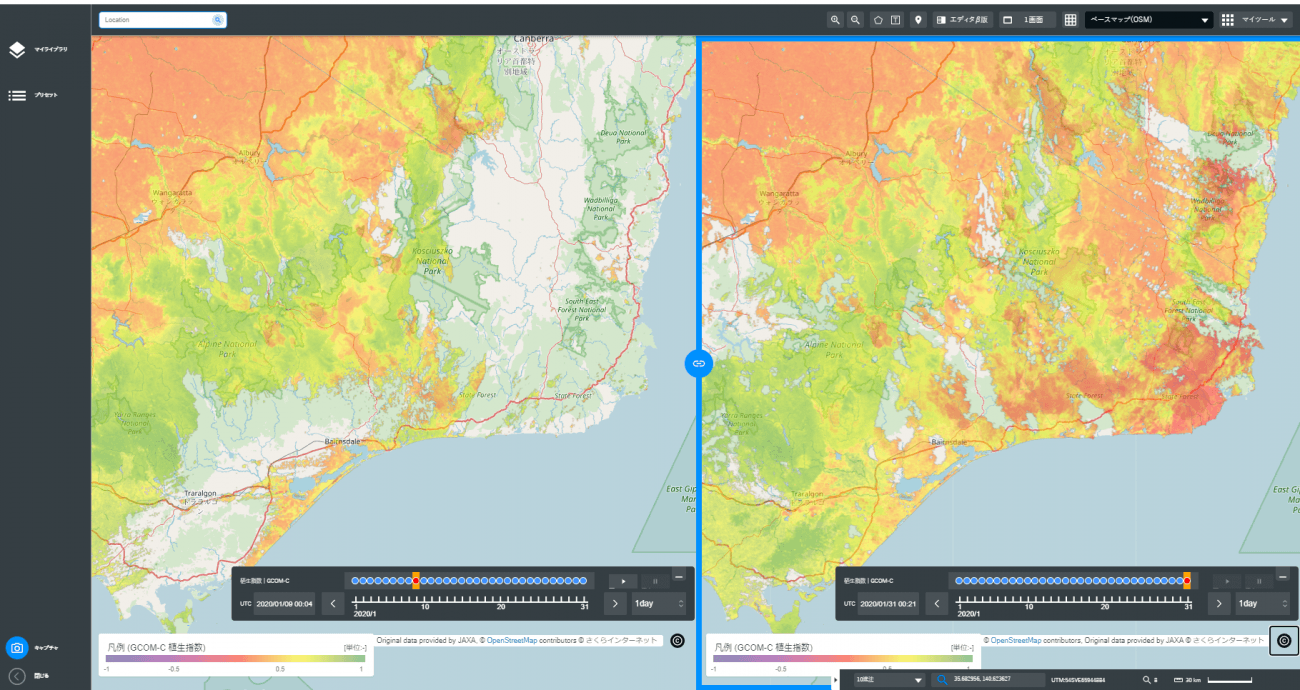Open the grid layout icon in toolbar
The image size is (1300, 690).
[1070, 20]
